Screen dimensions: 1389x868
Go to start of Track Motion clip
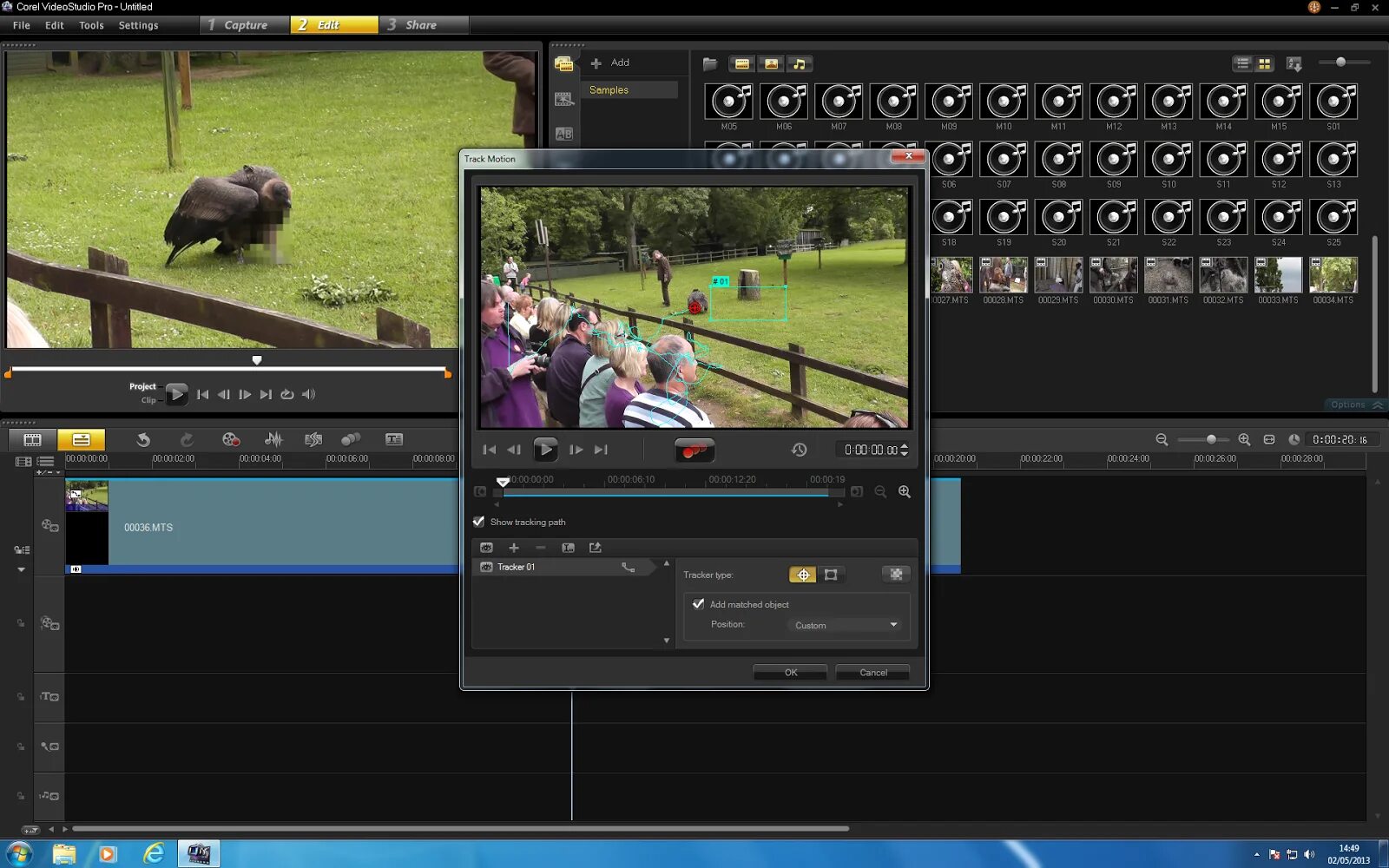[490, 450]
